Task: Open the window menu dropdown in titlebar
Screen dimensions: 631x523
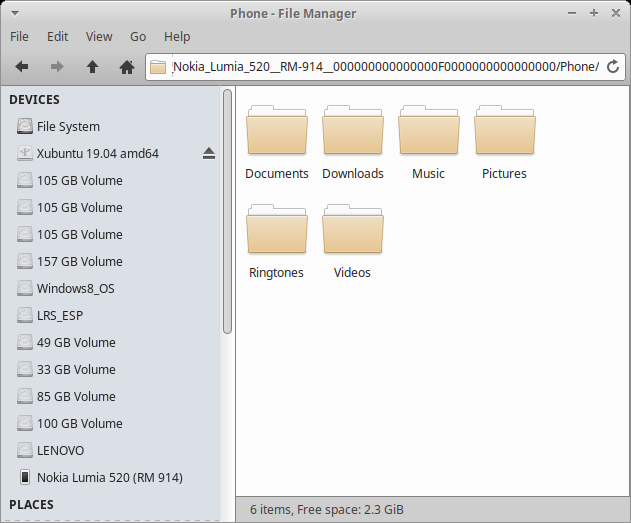Action: tap(13, 13)
